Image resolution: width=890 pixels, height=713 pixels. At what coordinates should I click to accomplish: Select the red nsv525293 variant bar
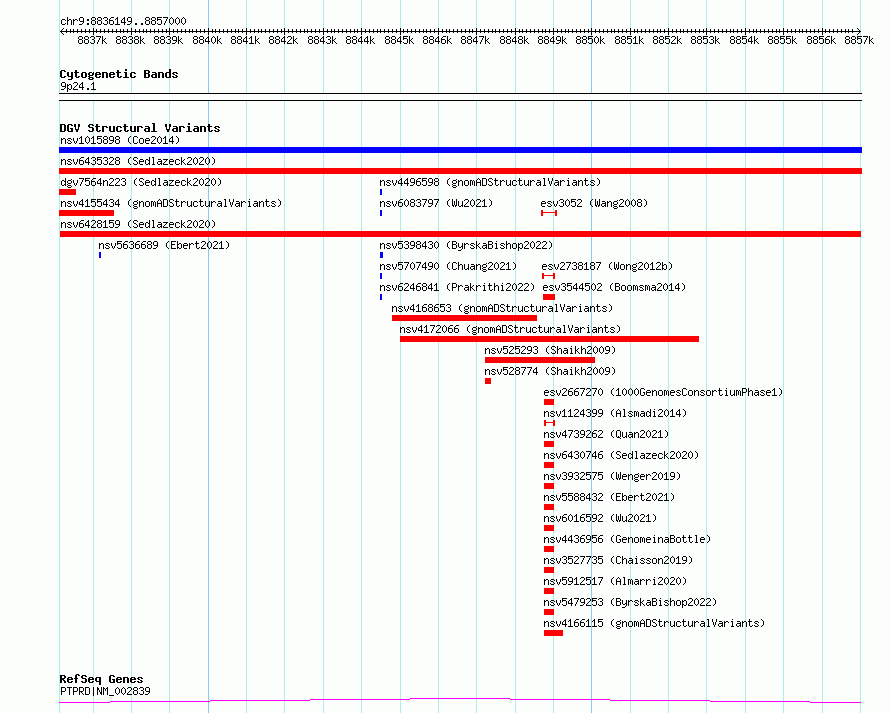[x=540, y=360]
